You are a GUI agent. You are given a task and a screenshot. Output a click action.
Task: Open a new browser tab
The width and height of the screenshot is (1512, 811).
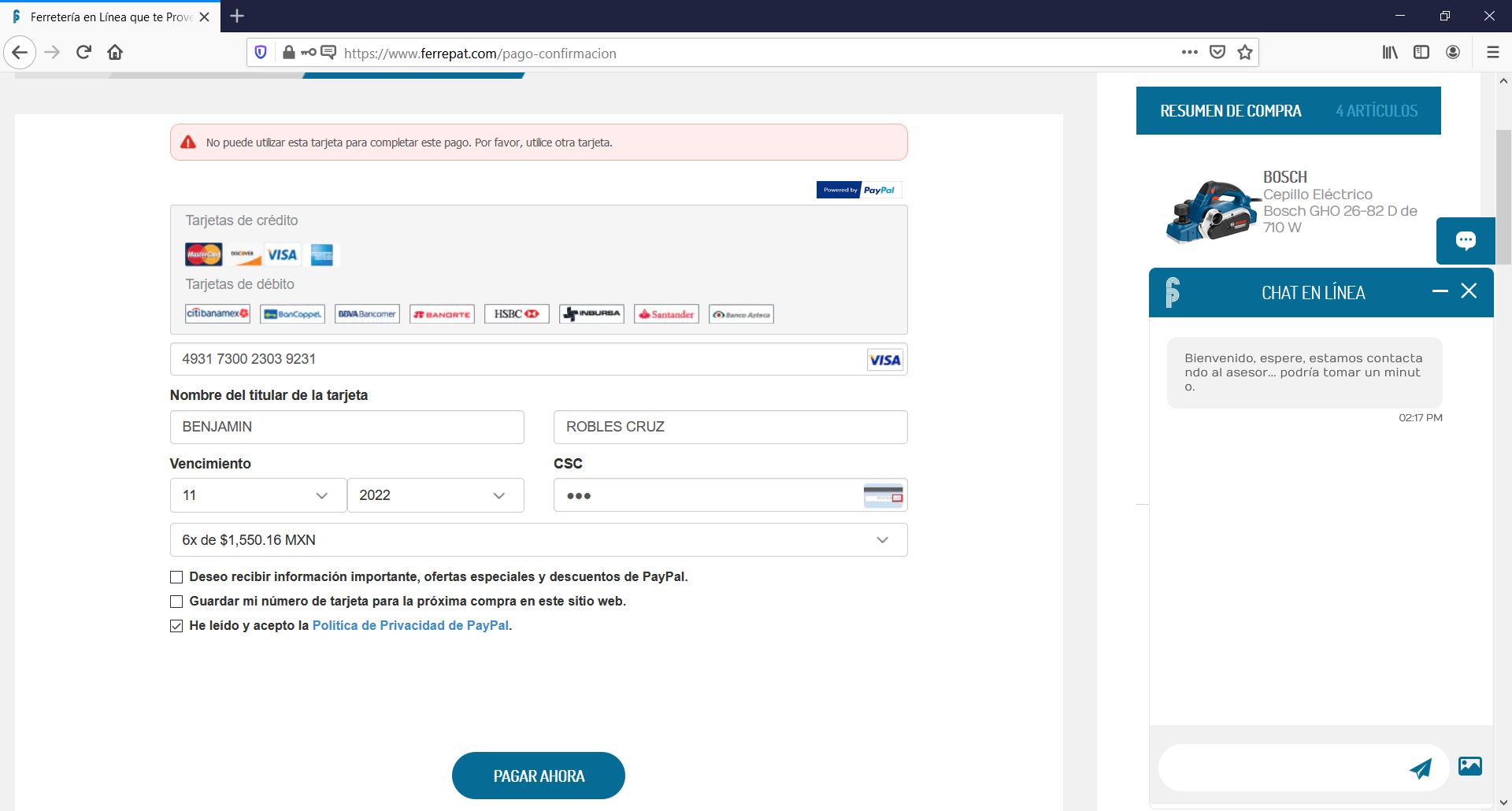237,16
